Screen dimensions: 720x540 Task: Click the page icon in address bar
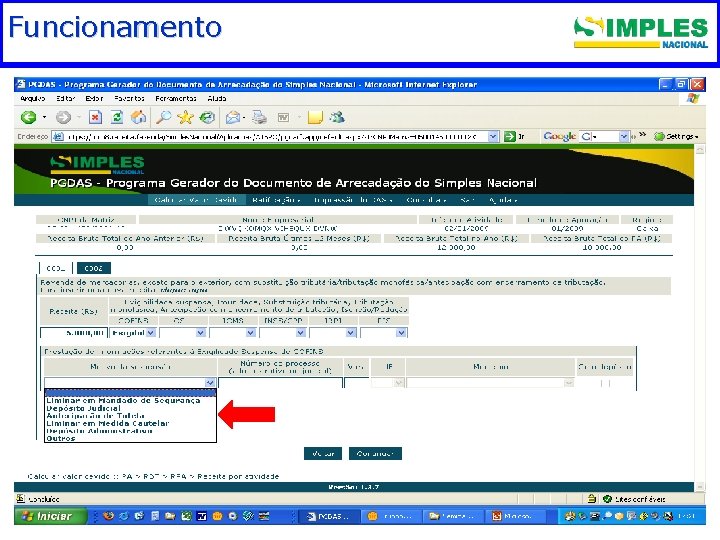[x=58, y=137]
